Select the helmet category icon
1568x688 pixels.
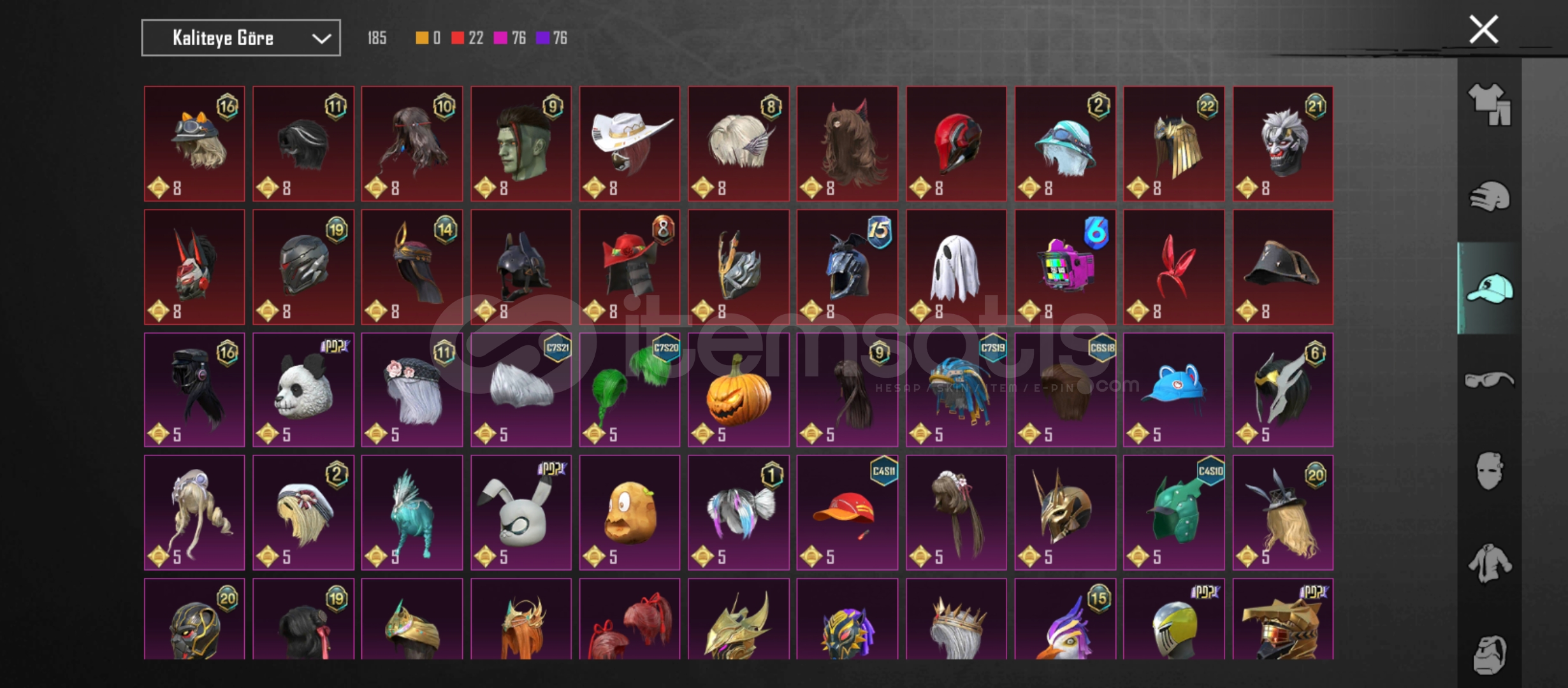[1489, 196]
